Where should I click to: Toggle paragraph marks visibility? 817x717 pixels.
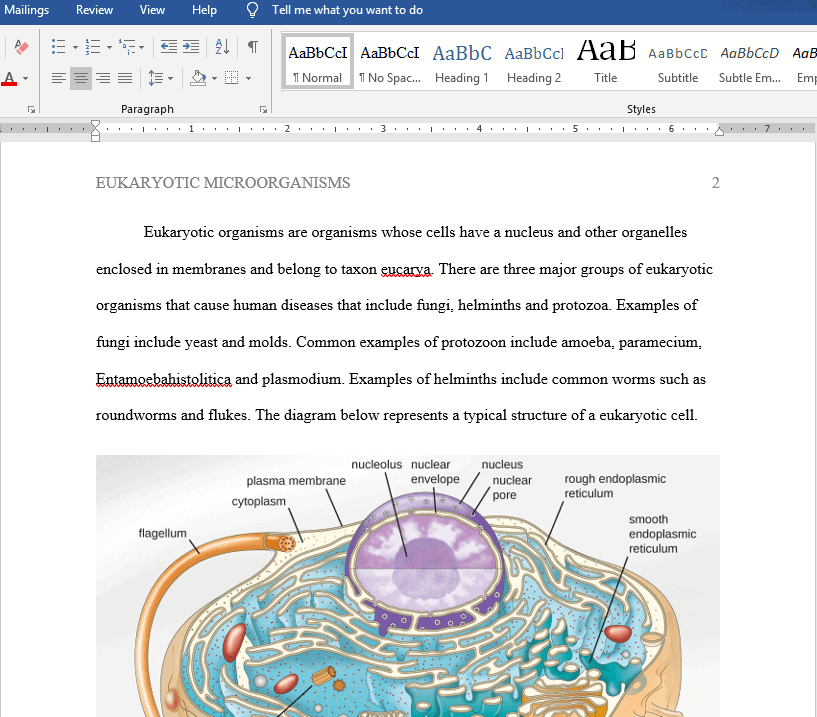(252, 46)
